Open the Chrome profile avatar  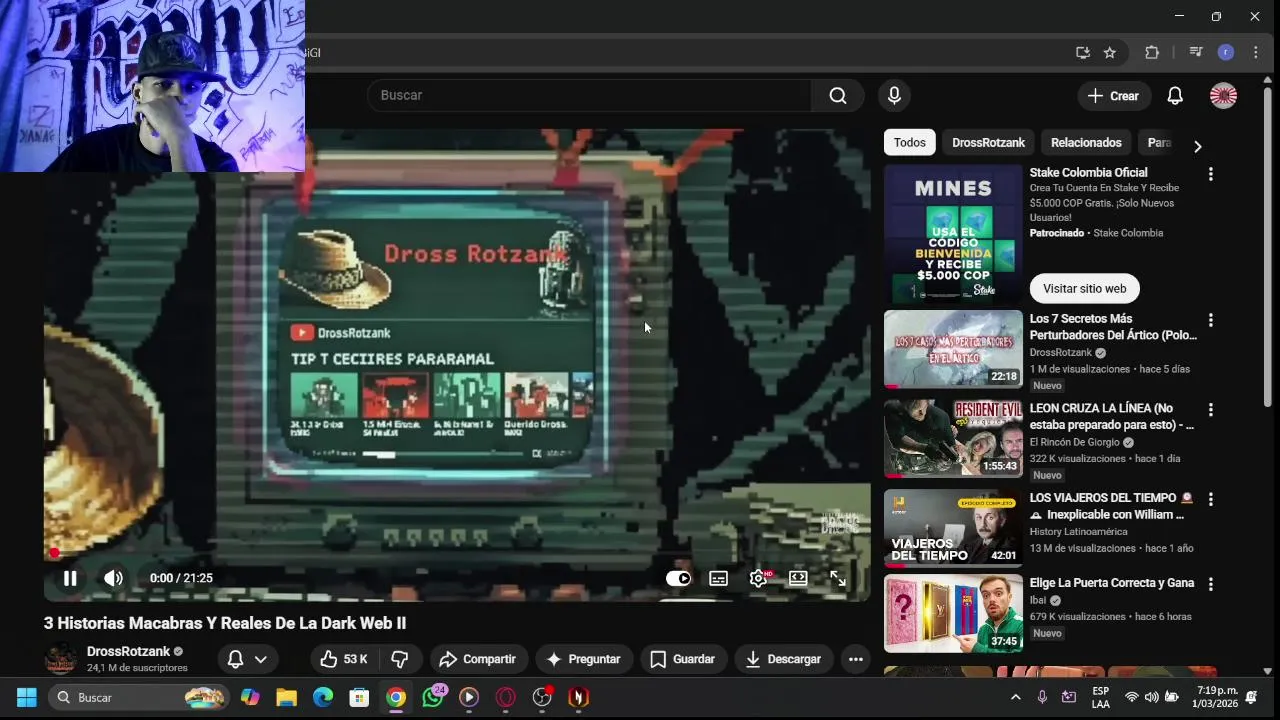pos(1226,52)
